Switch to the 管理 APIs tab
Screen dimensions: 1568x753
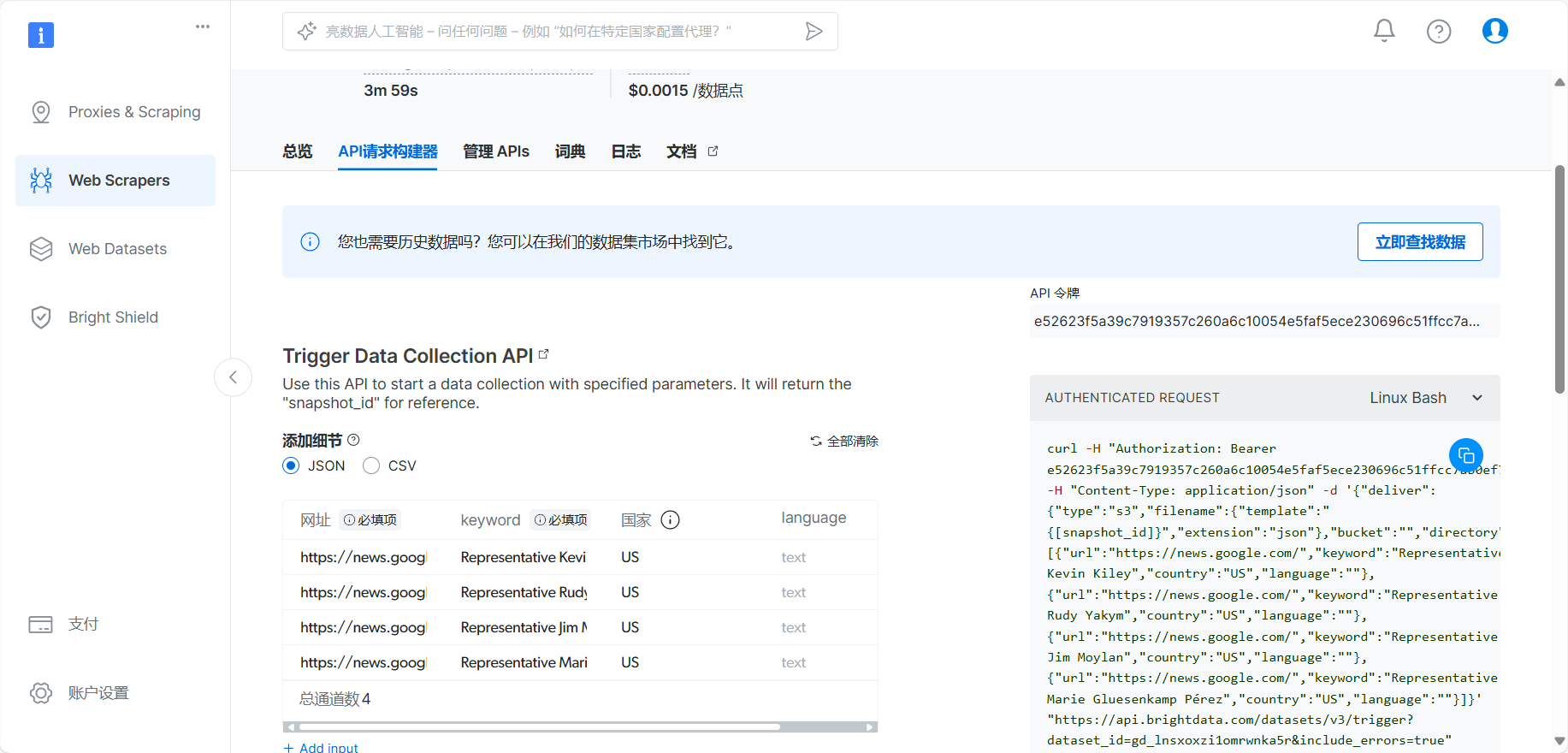pyautogui.click(x=496, y=151)
